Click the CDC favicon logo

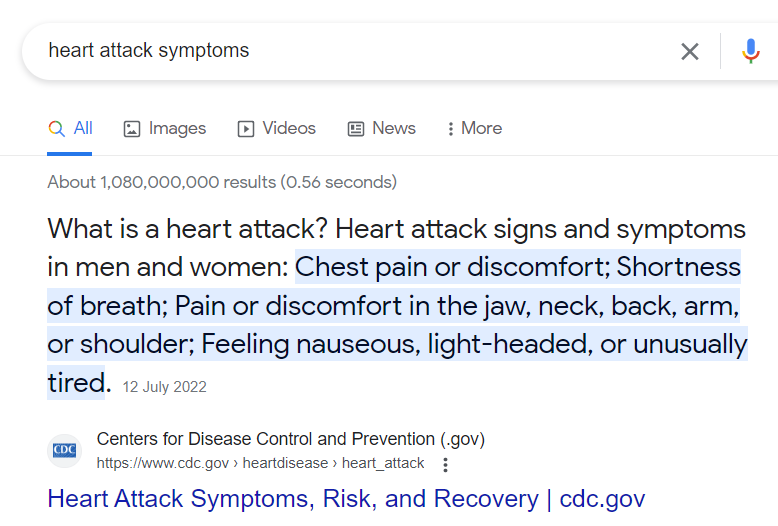(x=65, y=450)
